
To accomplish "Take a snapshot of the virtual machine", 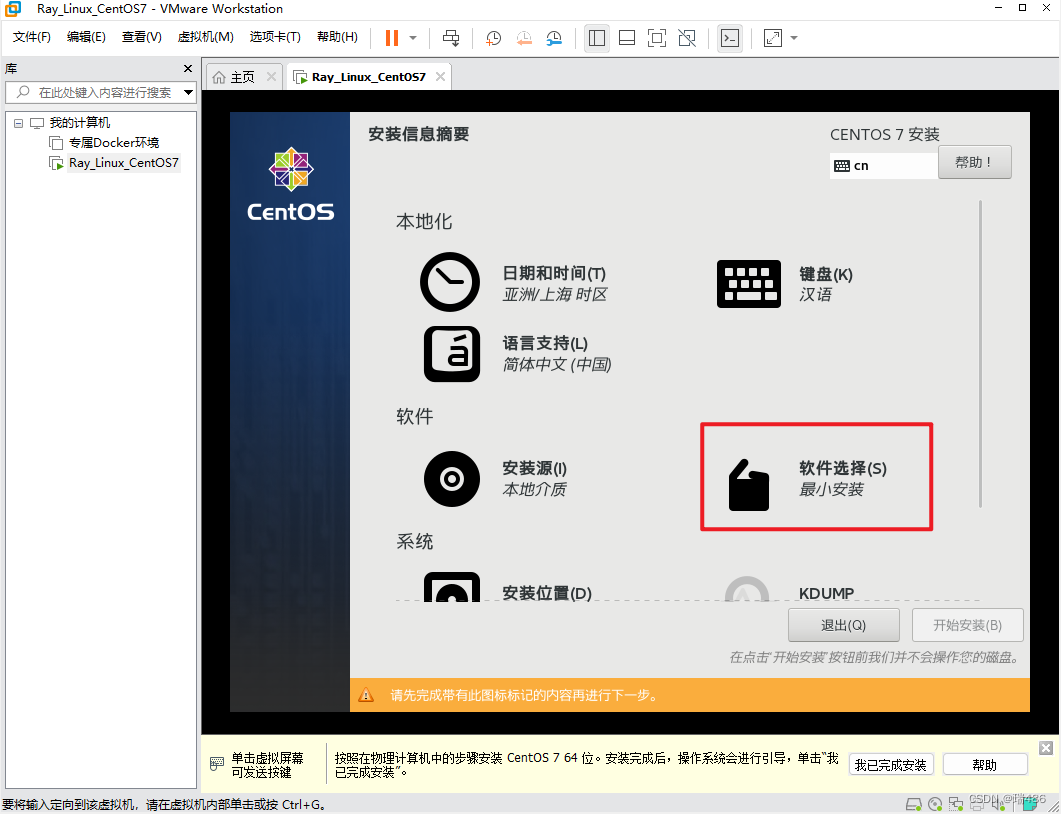I will click(x=493, y=38).
